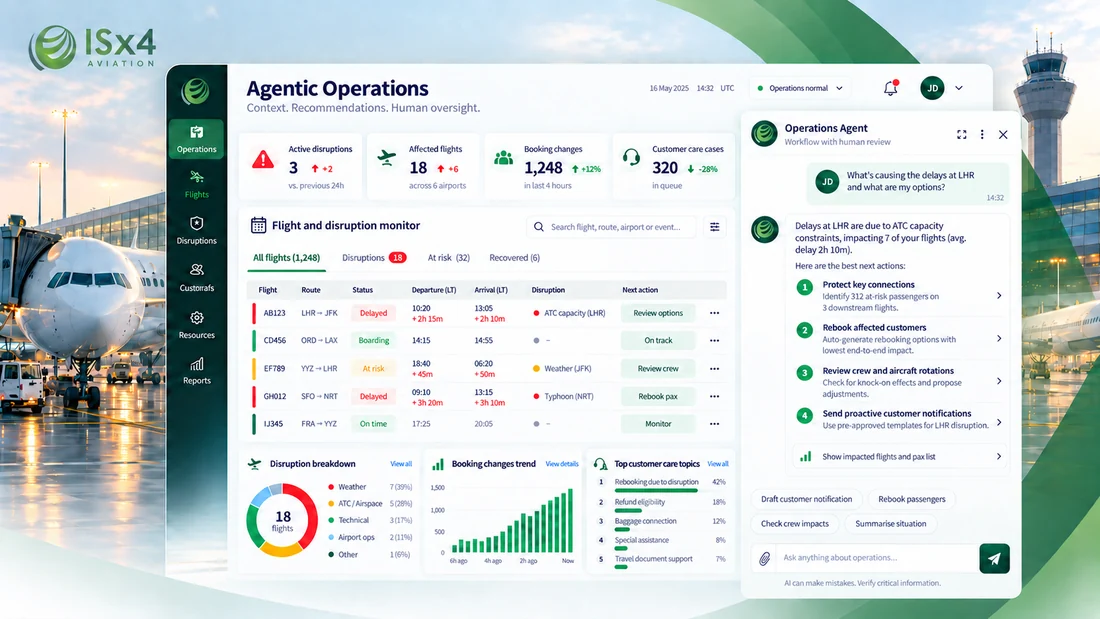Click the Affected flights airplane icon
Image resolution: width=1100 pixels, height=619 pixels.
click(x=387, y=157)
